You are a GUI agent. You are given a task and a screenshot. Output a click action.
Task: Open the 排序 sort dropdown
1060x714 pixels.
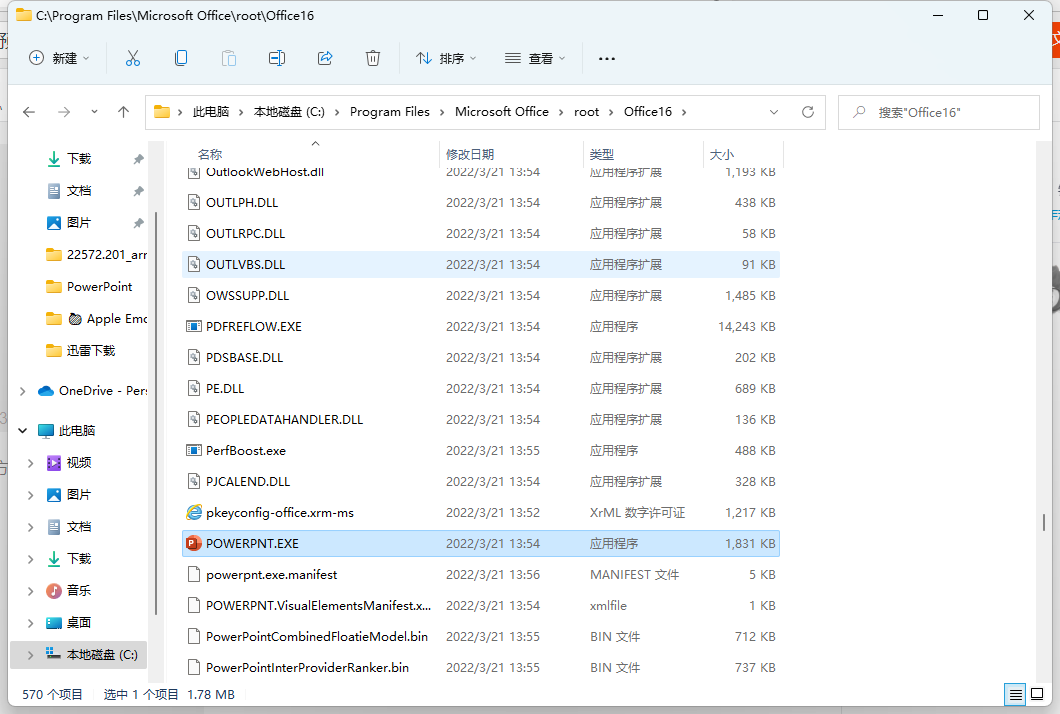(446, 58)
